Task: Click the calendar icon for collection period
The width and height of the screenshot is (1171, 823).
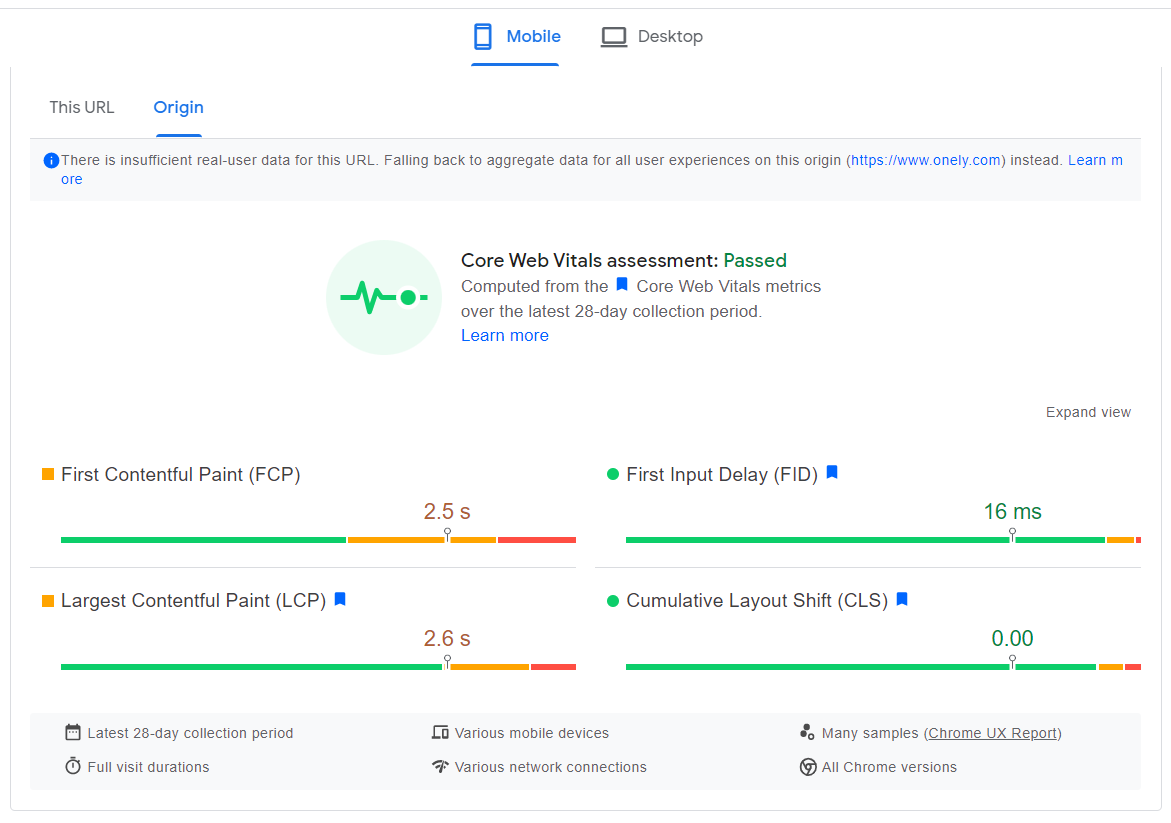Action: coord(73,732)
